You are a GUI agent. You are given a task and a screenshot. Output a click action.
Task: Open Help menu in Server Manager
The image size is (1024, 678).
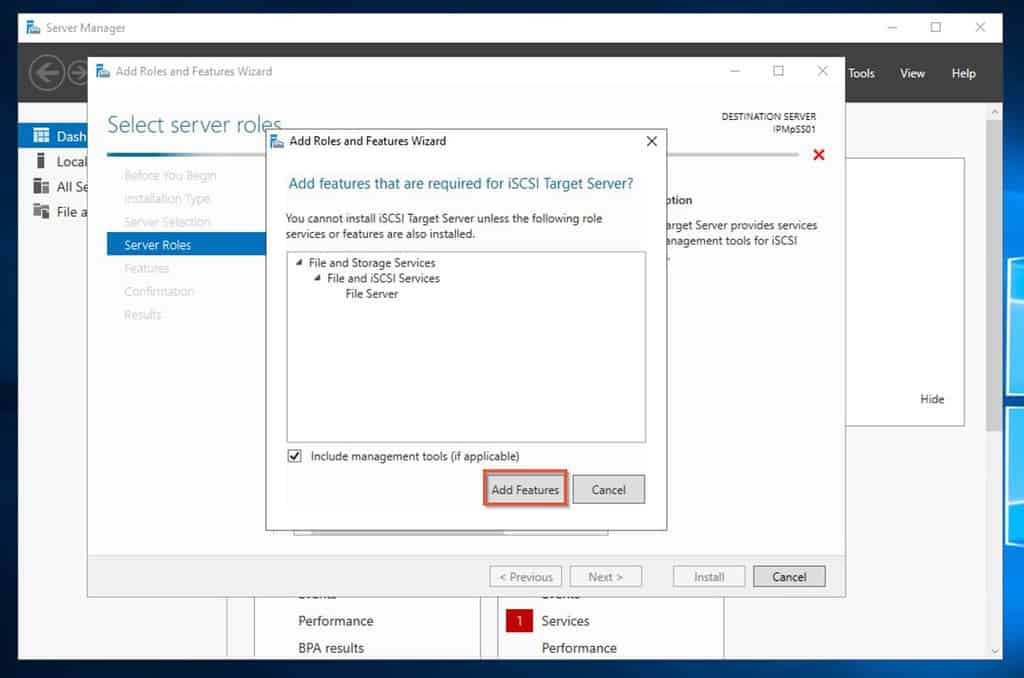pyautogui.click(x=963, y=73)
